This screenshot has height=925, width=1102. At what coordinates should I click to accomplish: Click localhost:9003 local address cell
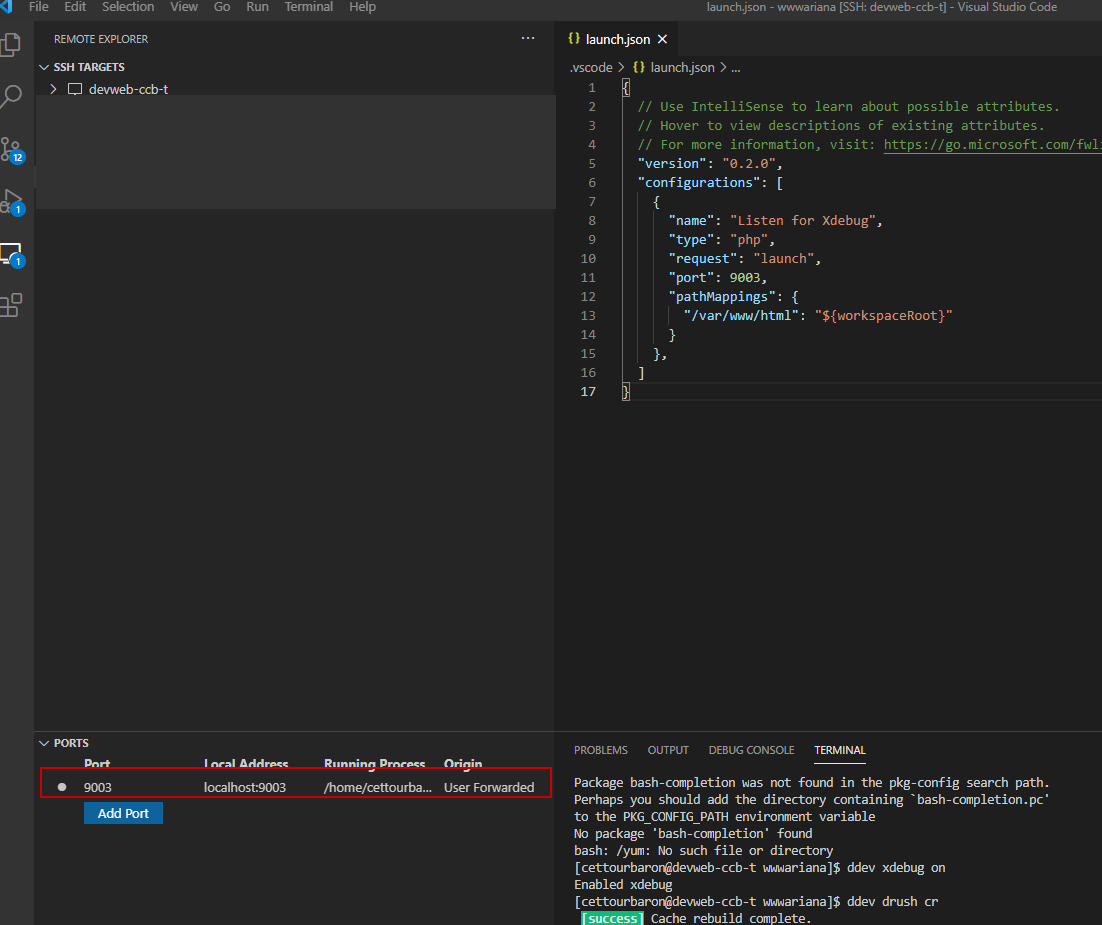click(245, 787)
